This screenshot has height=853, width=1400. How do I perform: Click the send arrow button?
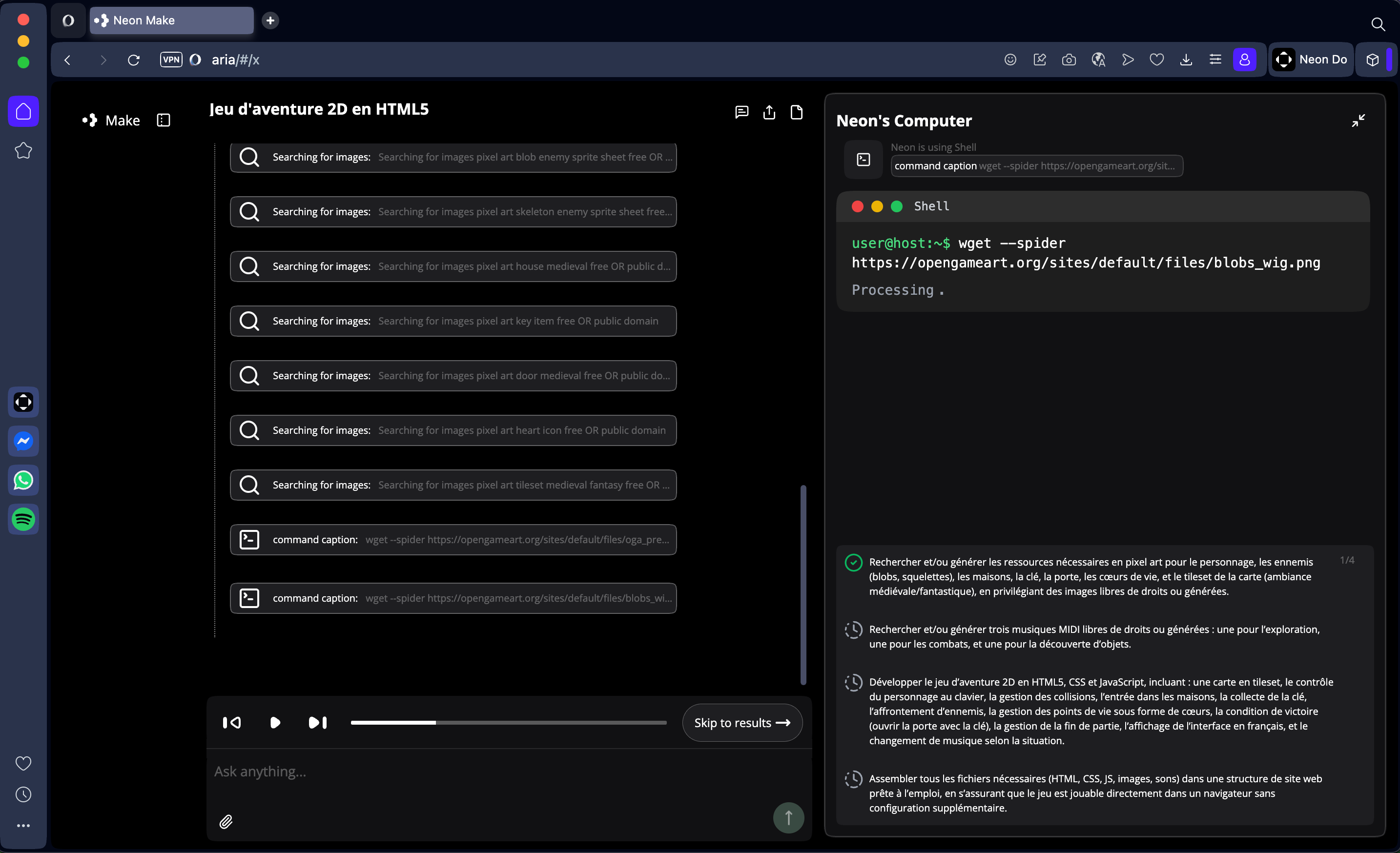pos(788,817)
